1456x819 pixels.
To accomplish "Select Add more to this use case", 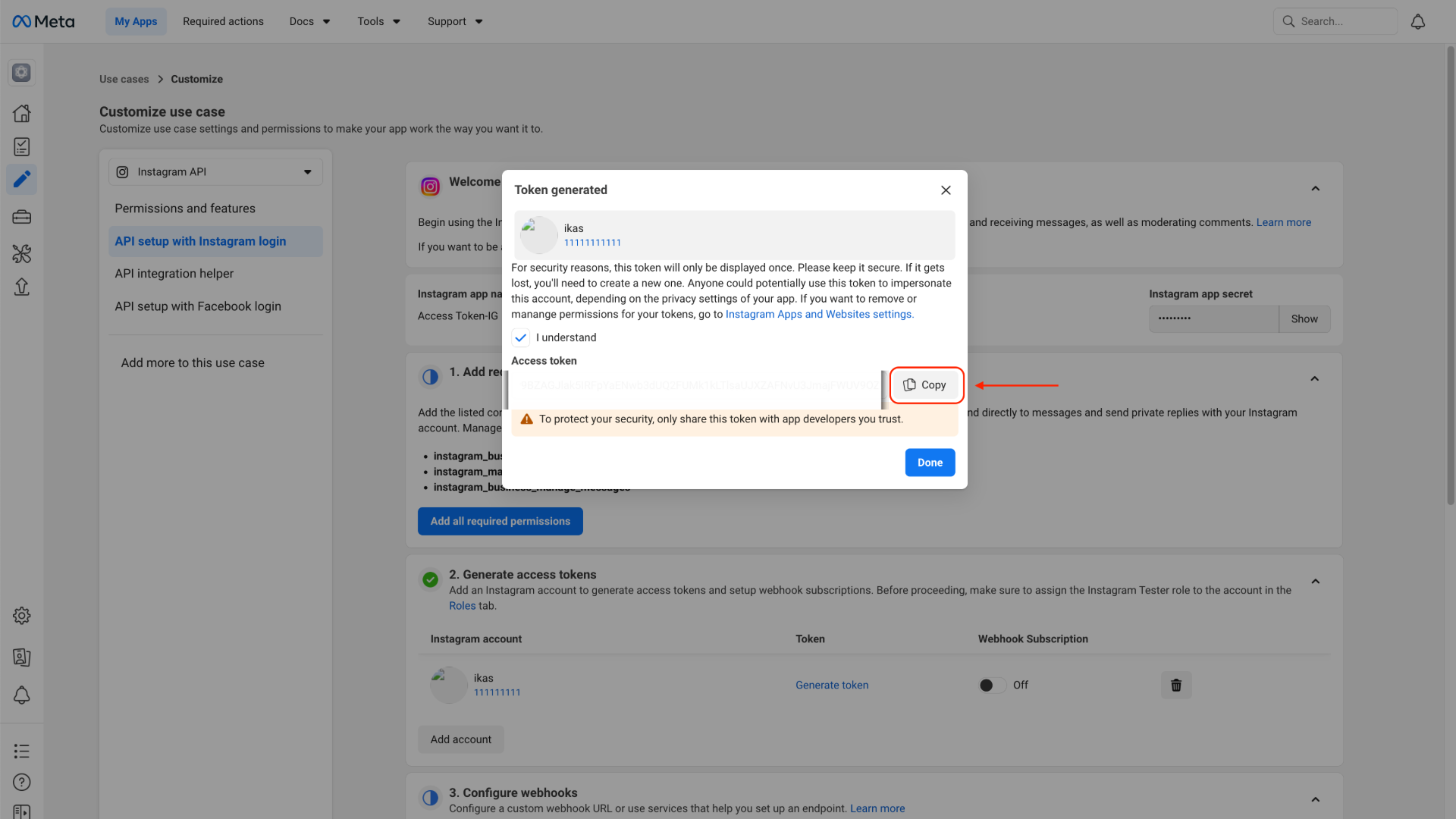I will tap(193, 363).
